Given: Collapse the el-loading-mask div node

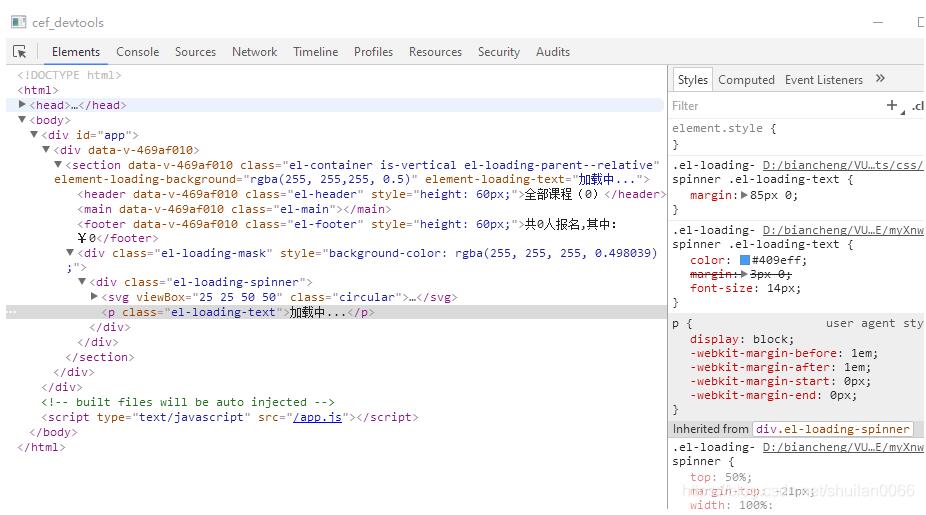Looking at the screenshot, I should (70, 252).
